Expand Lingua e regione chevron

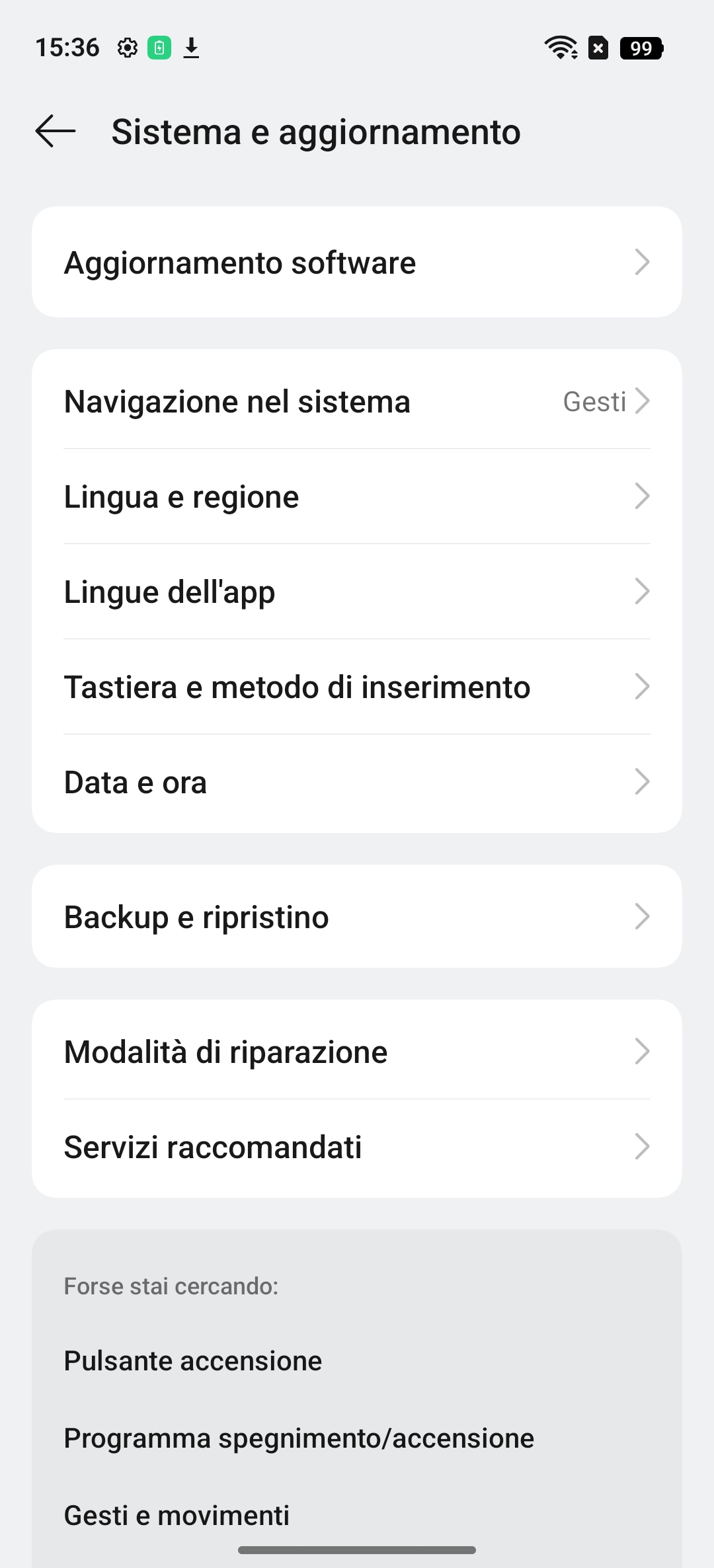pyautogui.click(x=642, y=496)
